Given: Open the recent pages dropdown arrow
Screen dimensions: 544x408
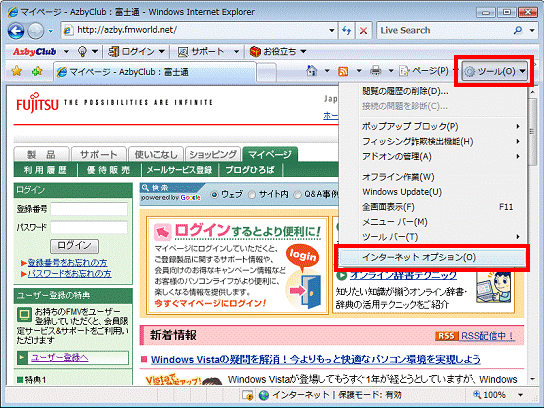Looking at the screenshot, I should 51,31.
